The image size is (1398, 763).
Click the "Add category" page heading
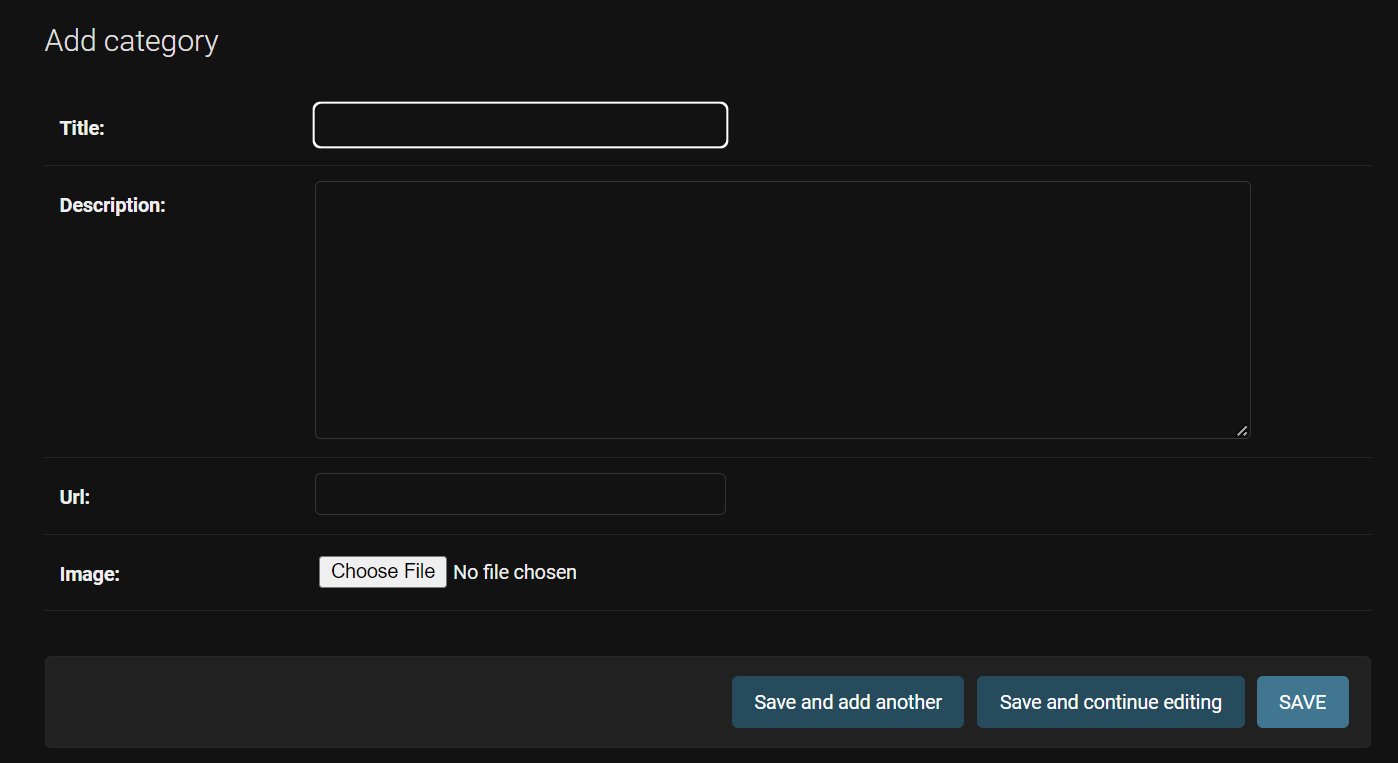tap(131, 41)
